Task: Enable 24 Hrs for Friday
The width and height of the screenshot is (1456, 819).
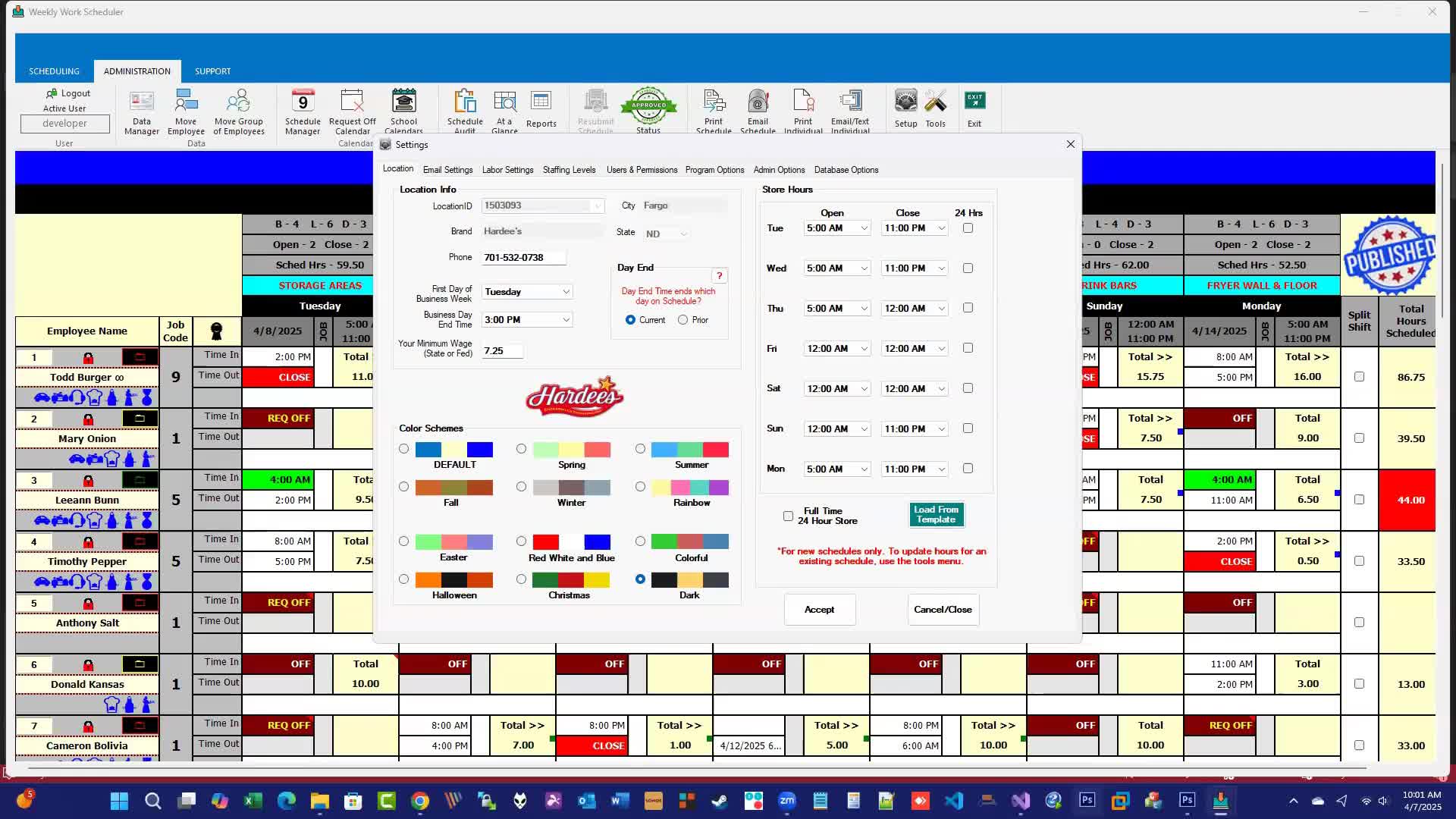Action: (968, 348)
